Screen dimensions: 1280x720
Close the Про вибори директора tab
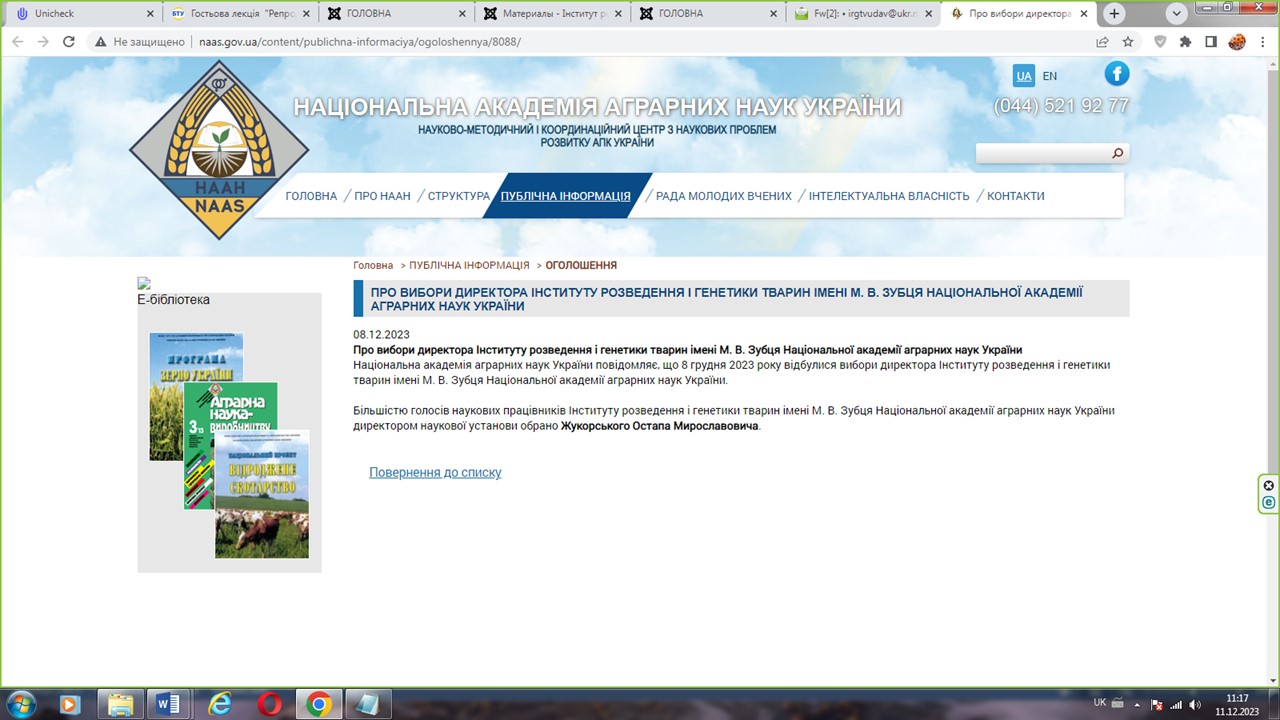[1083, 14]
